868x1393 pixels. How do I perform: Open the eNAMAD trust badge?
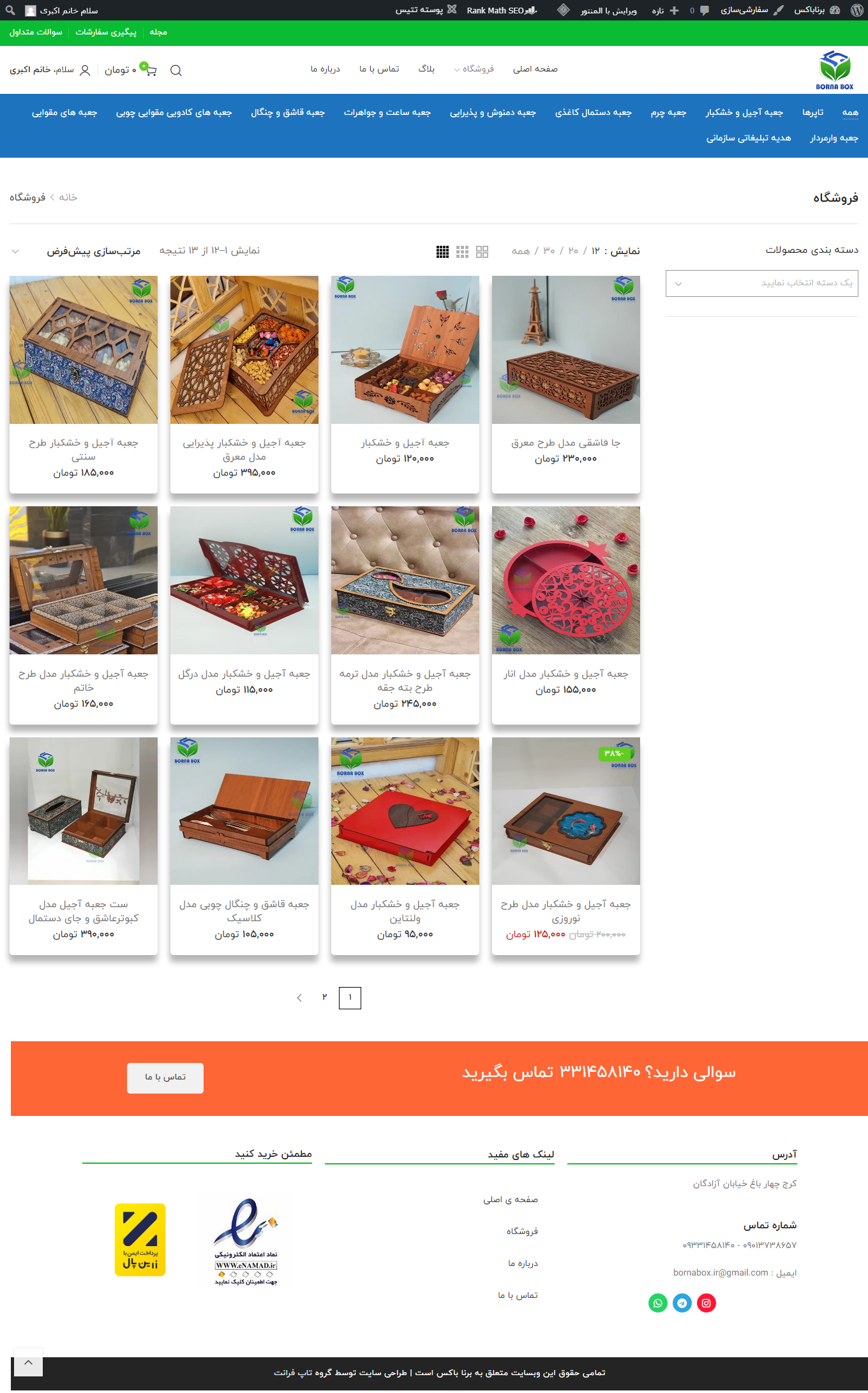(246, 1240)
